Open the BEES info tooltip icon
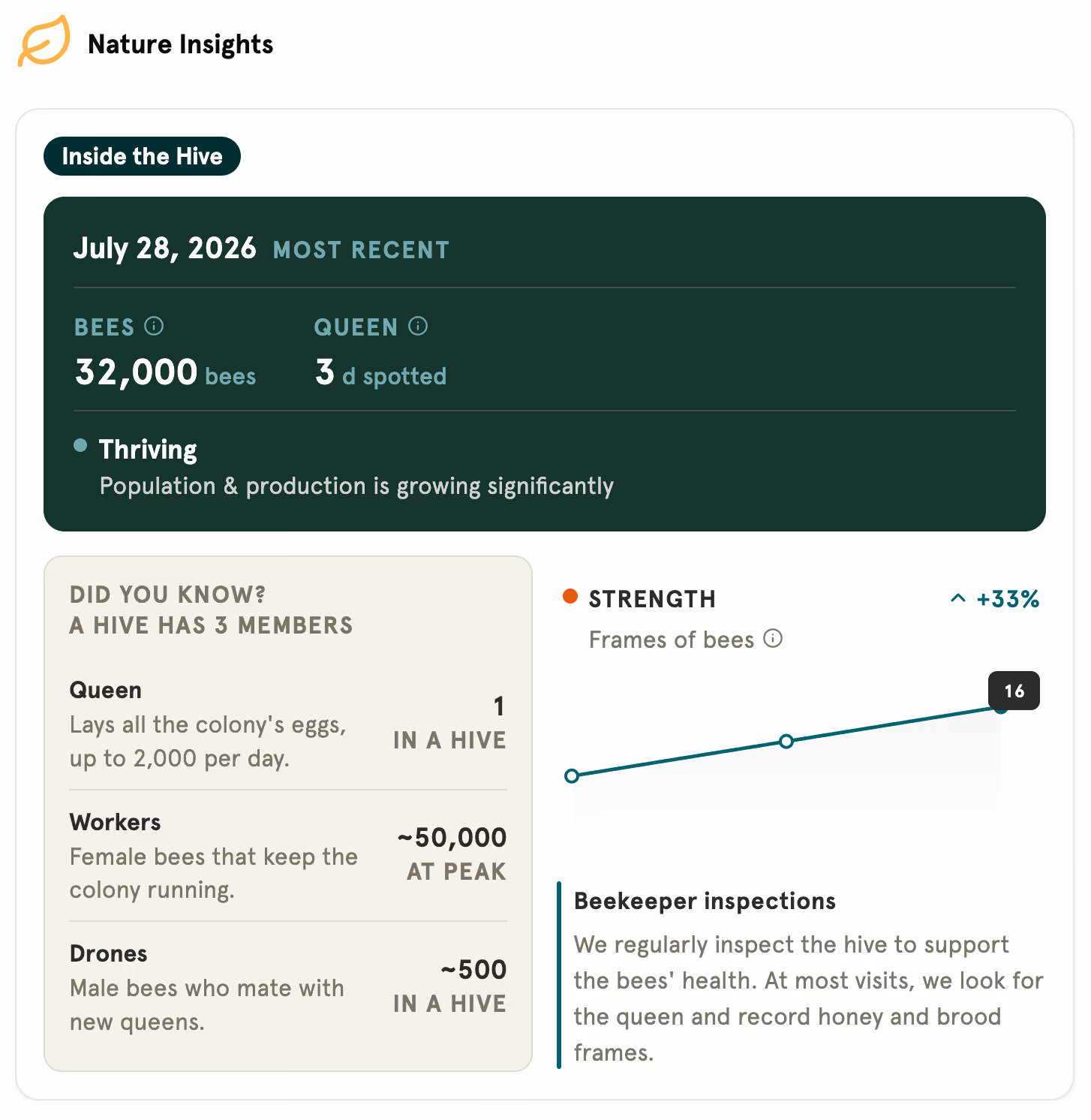1091x1120 pixels. point(154,326)
